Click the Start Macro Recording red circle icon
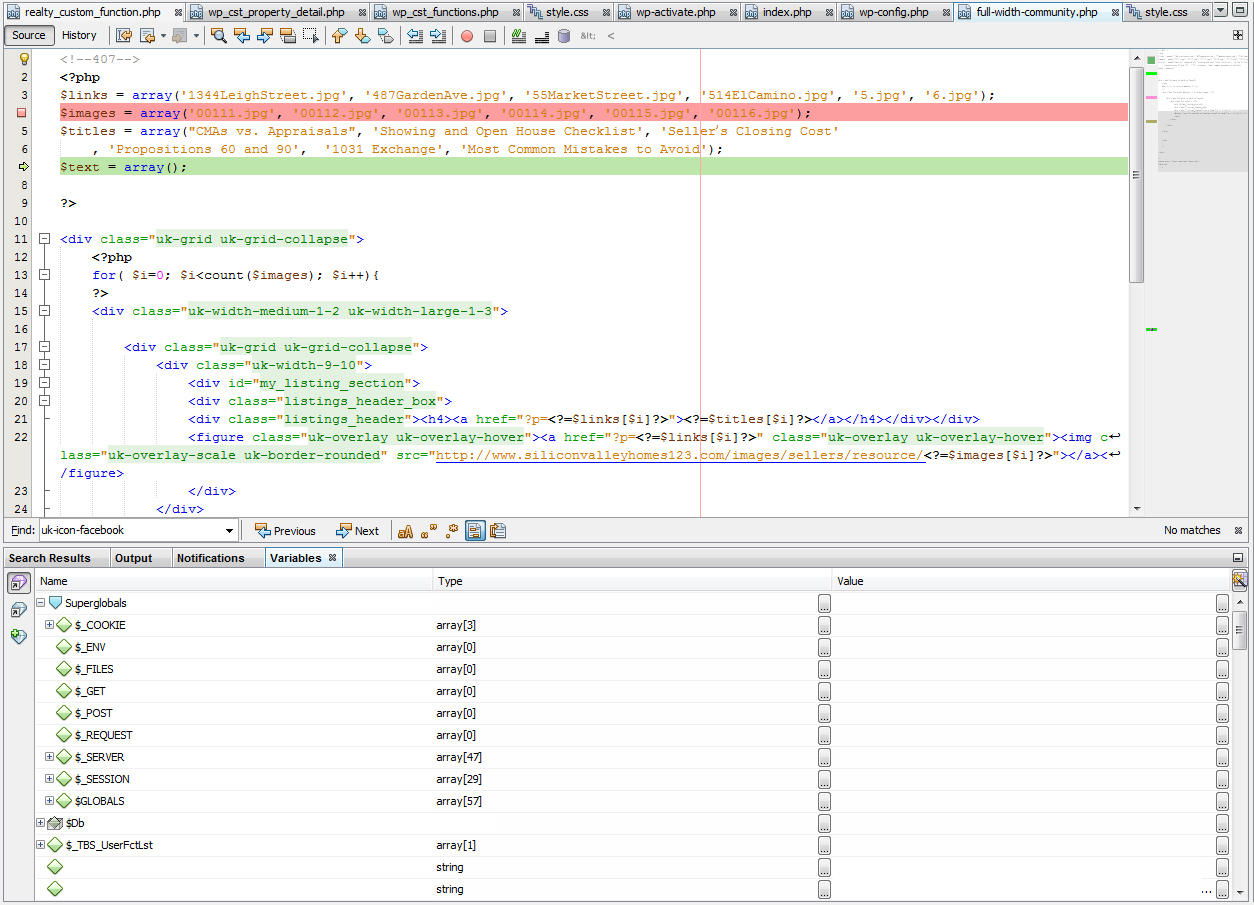The width and height of the screenshot is (1254, 905). pyautogui.click(x=467, y=36)
